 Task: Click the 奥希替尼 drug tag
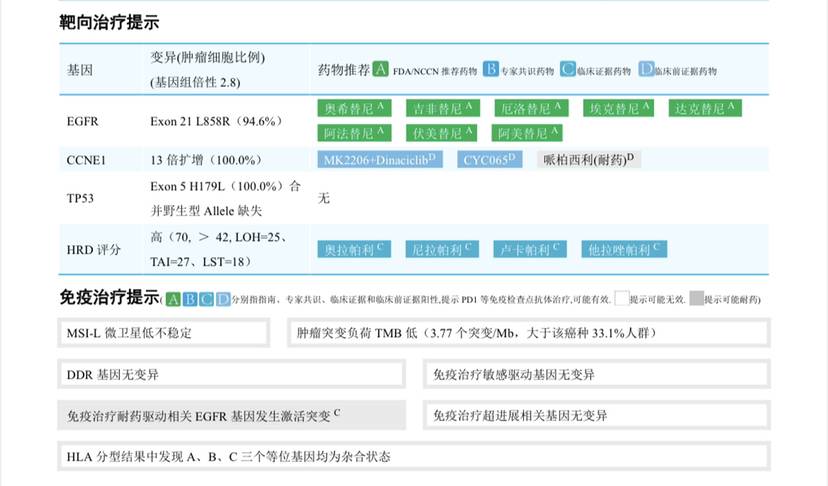click(355, 108)
